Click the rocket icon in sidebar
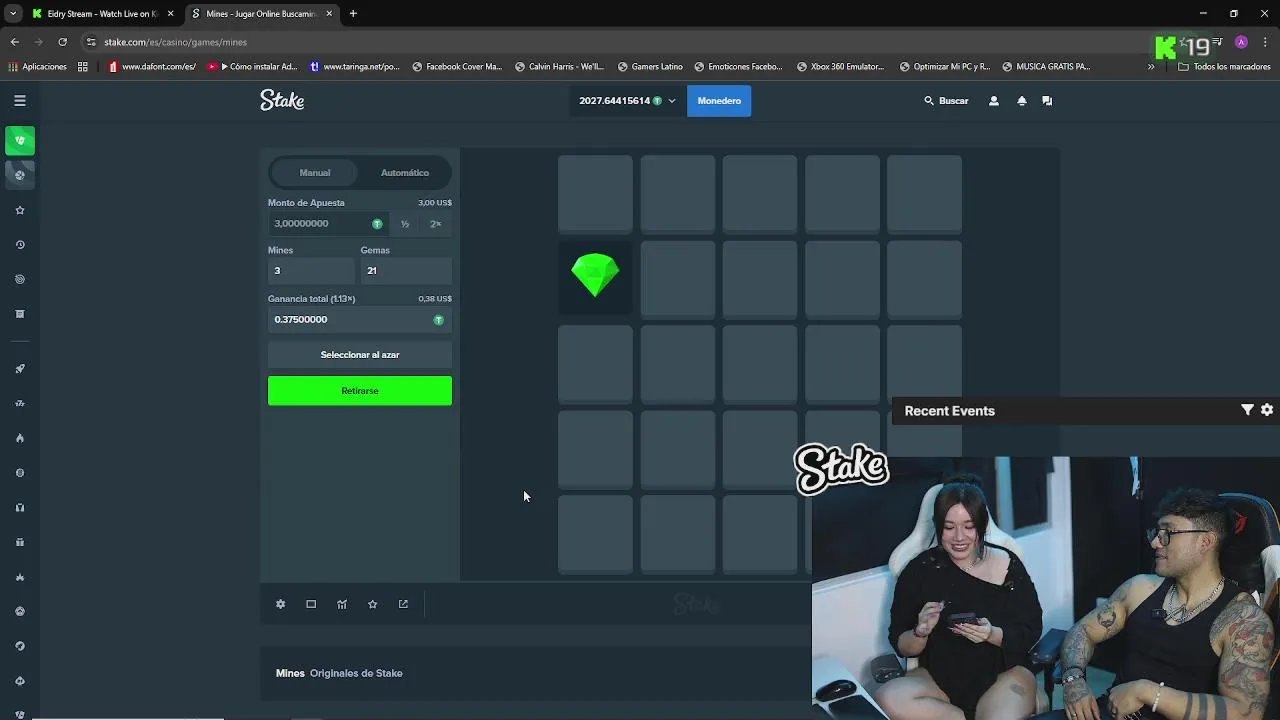This screenshot has height=720, width=1280. (x=19, y=369)
